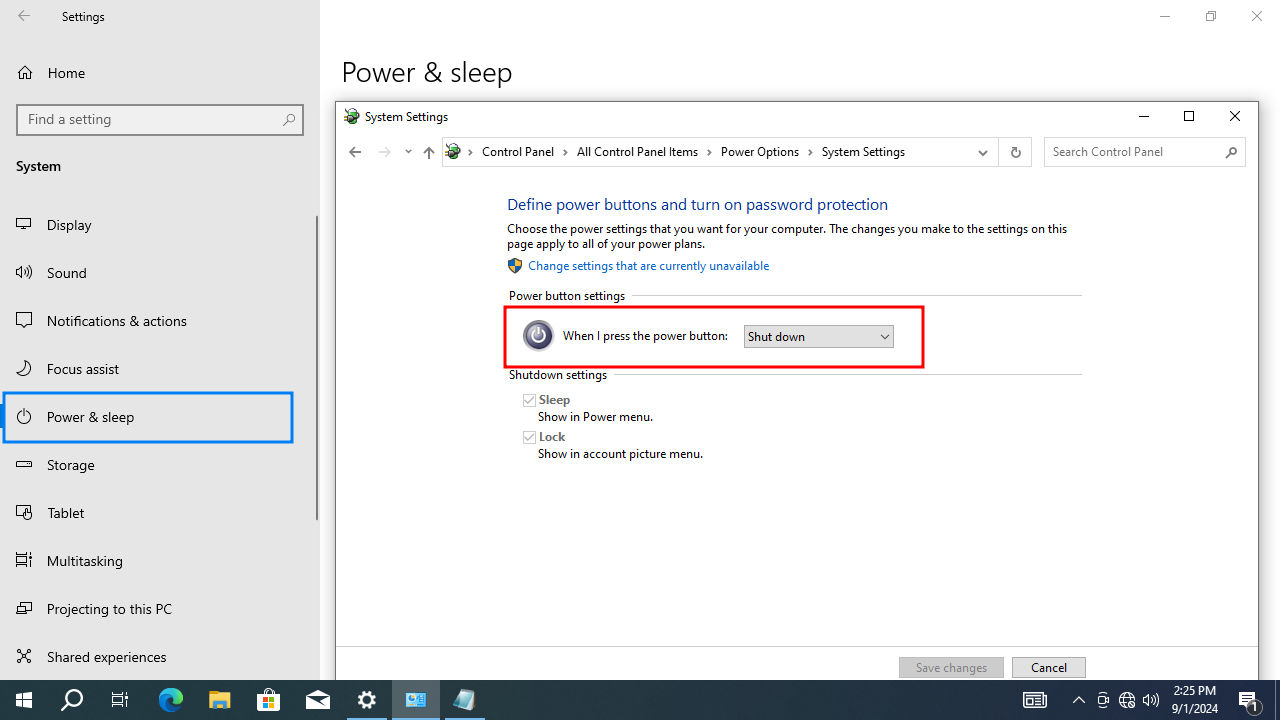1280x720 pixels.
Task: Open the power button action dropdown
Action: click(818, 336)
